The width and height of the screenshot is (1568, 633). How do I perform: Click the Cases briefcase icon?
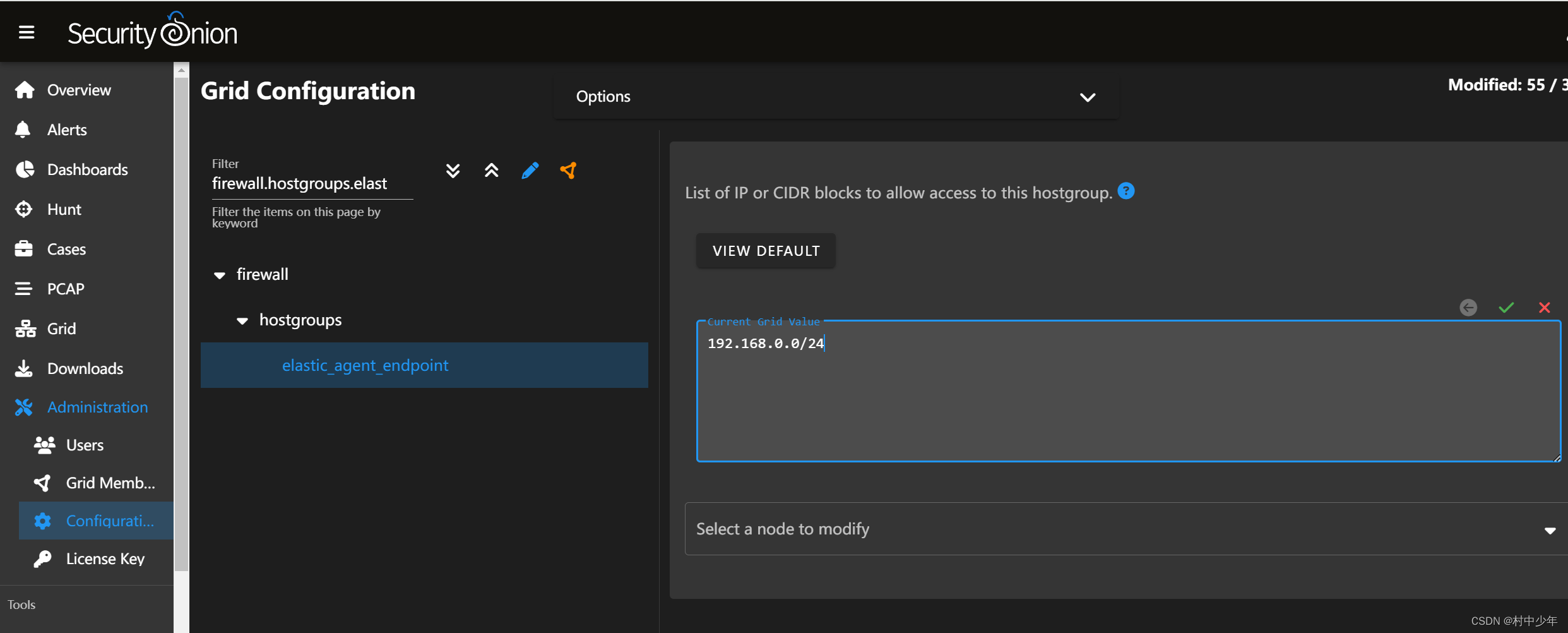24,249
